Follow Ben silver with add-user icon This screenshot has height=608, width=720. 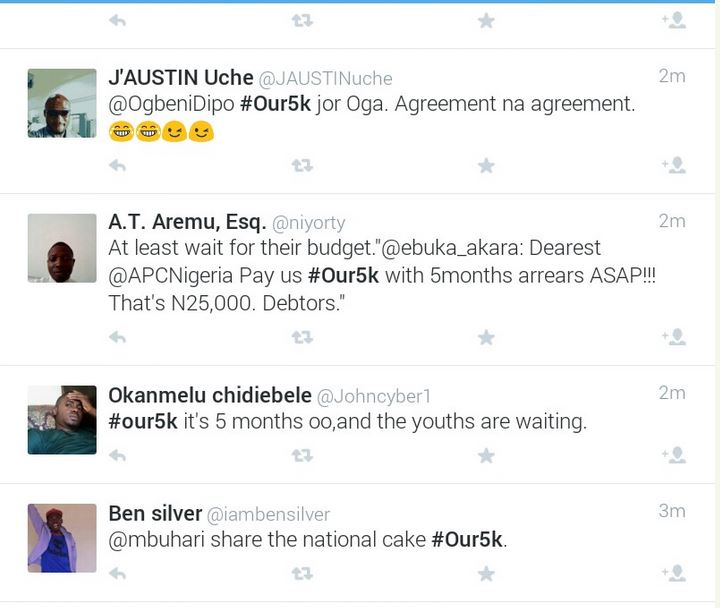[x=674, y=573]
